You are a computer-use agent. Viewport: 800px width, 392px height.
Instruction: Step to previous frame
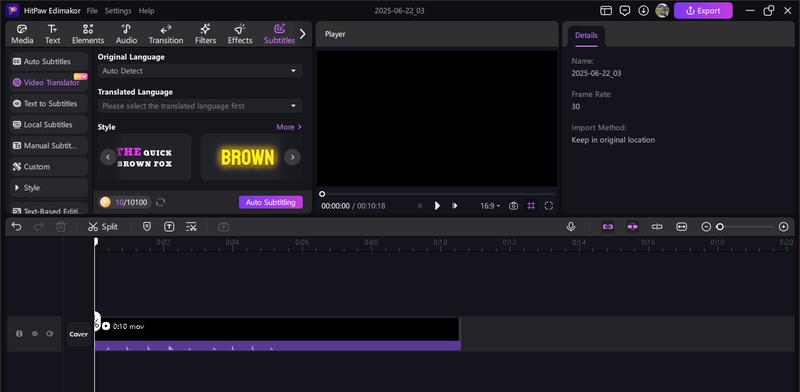tap(420, 206)
